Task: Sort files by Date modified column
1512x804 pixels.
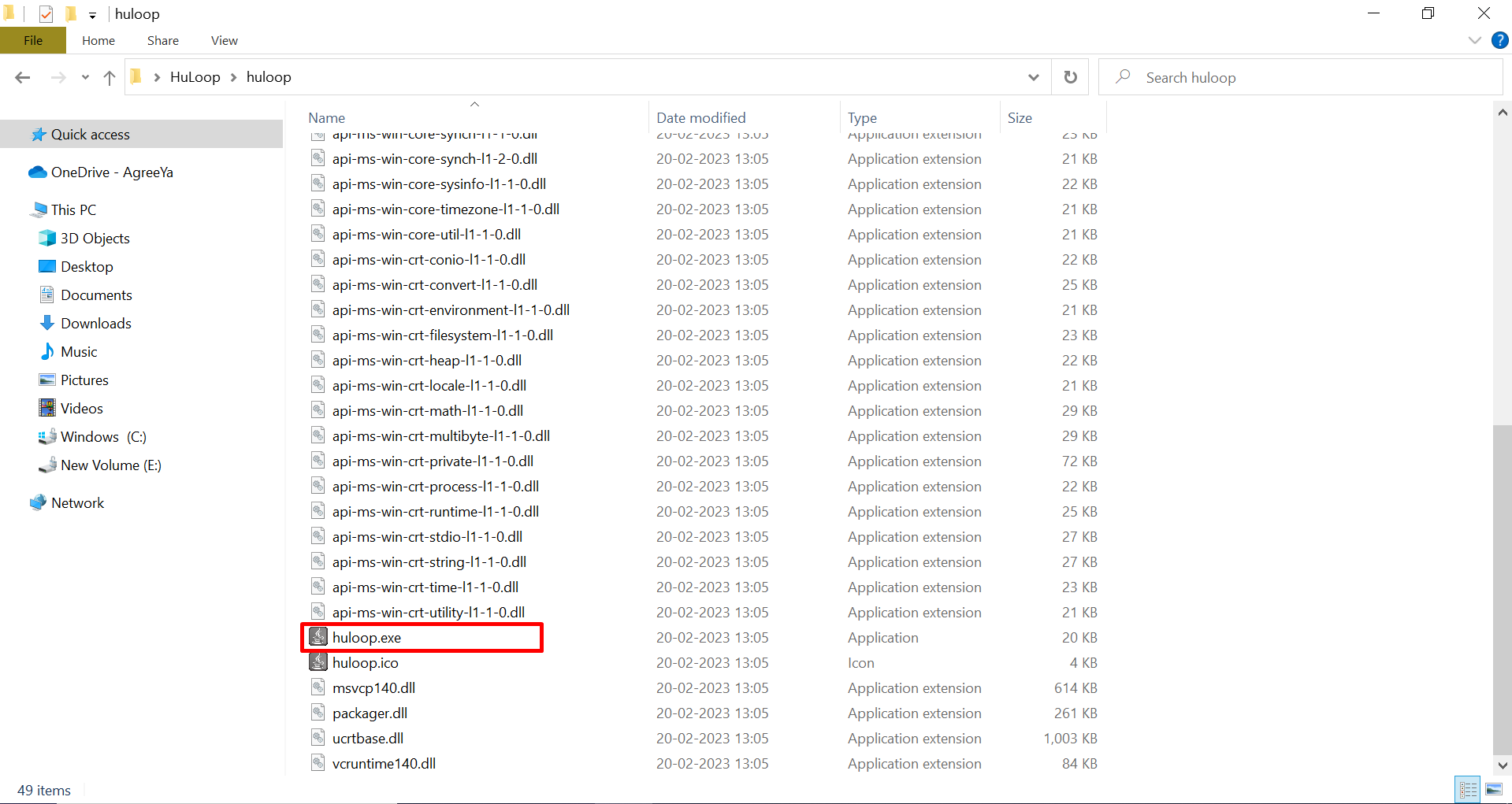Action: pos(700,117)
